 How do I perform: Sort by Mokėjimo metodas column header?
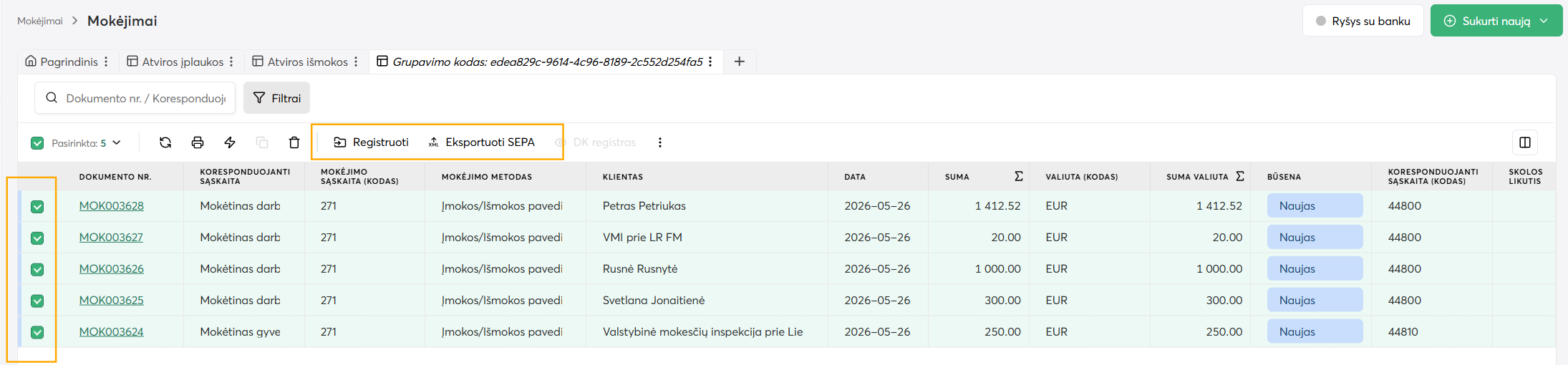click(487, 177)
